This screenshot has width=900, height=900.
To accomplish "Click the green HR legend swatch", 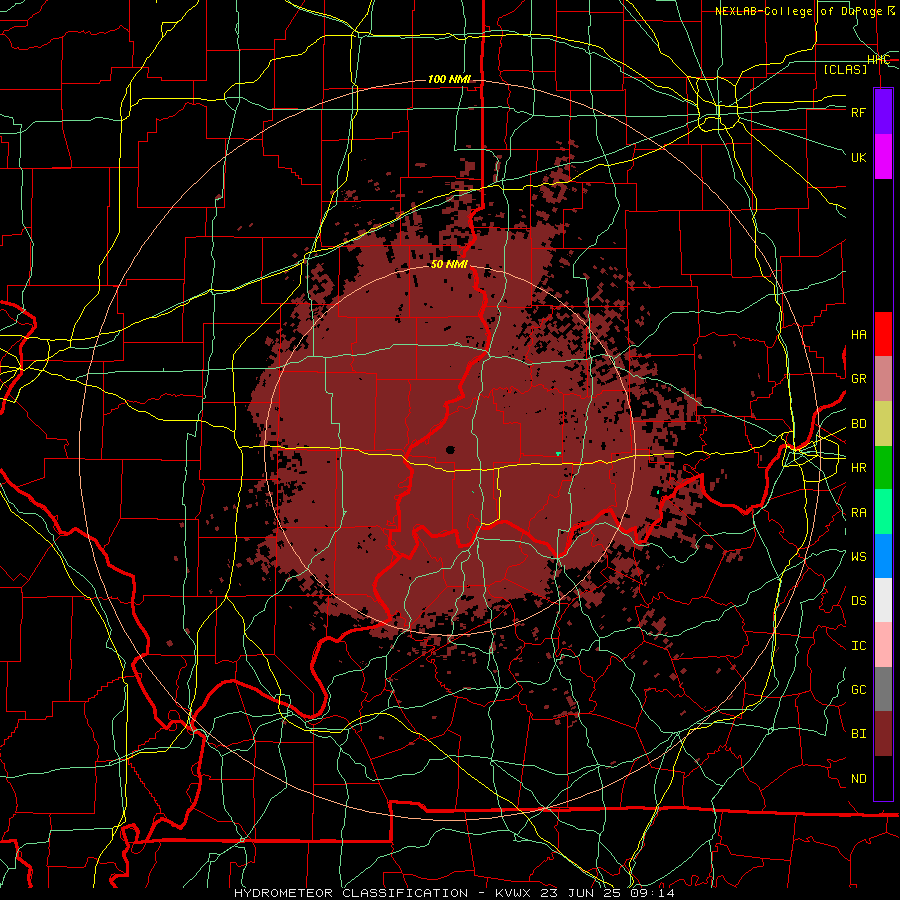I will tap(883, 467).
